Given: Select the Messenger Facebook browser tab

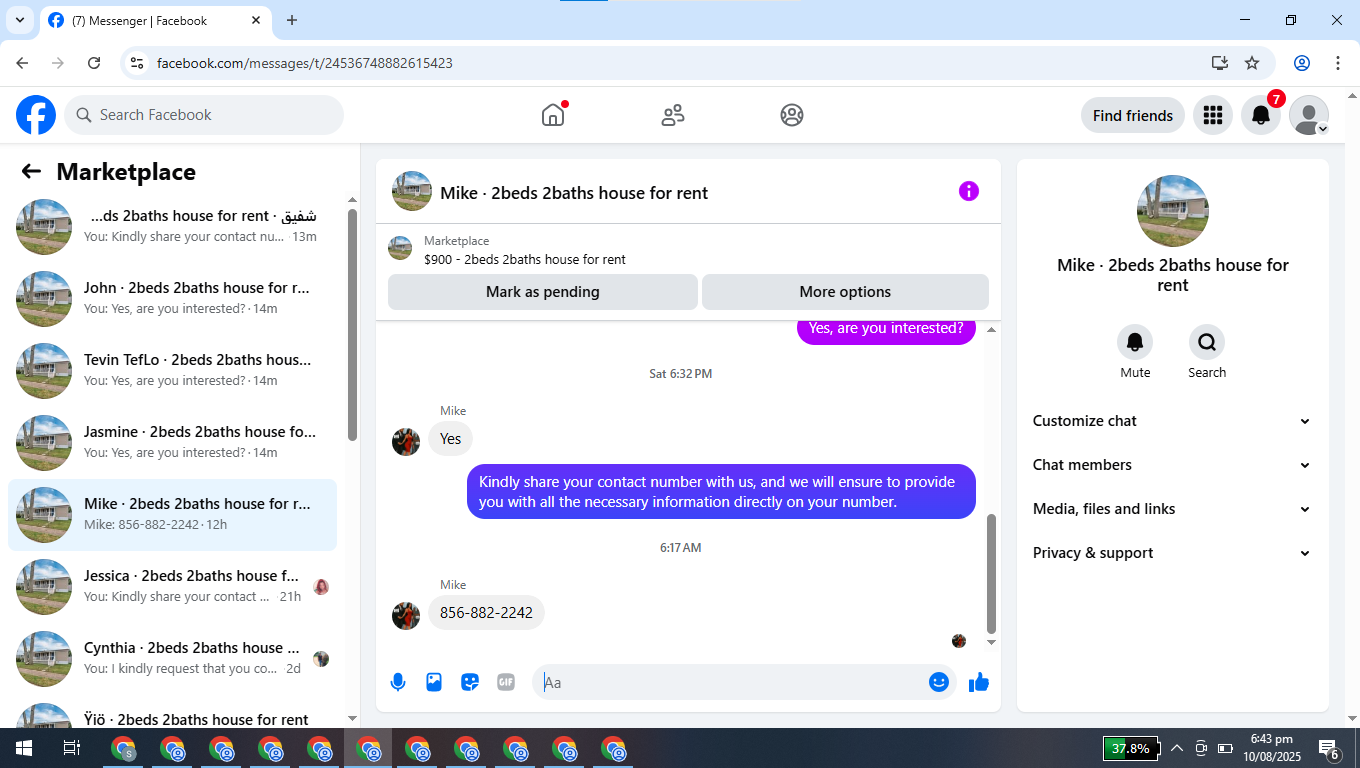Looking at the screenshot, I should [156, 20].
